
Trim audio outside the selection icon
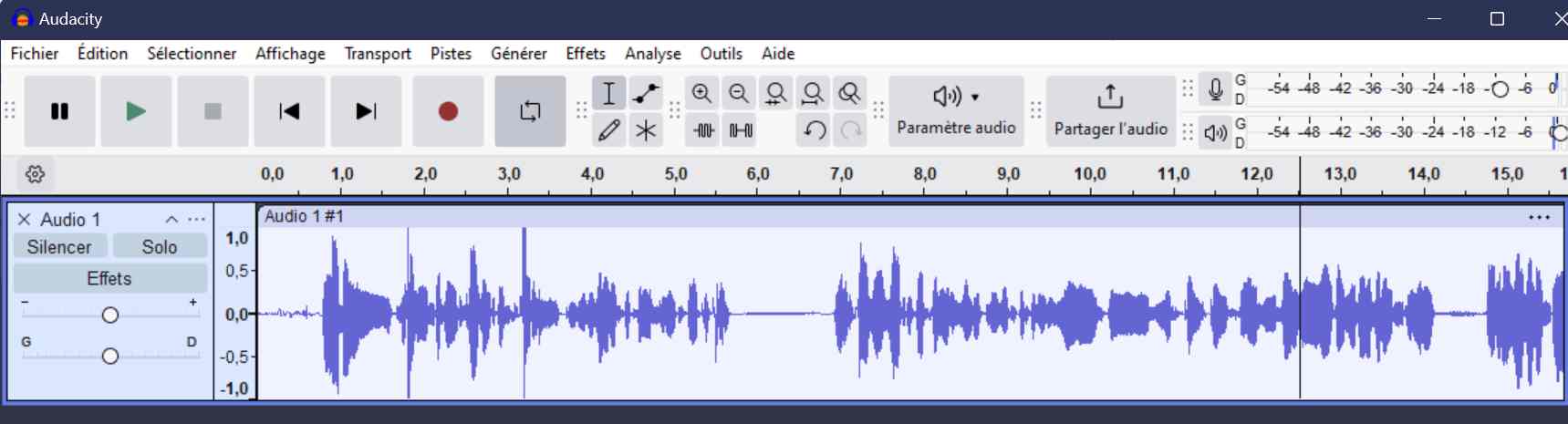703,130
